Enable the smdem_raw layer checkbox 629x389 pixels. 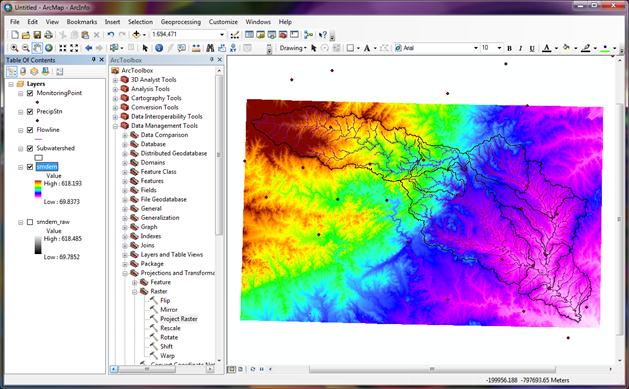tap(30, 222)
